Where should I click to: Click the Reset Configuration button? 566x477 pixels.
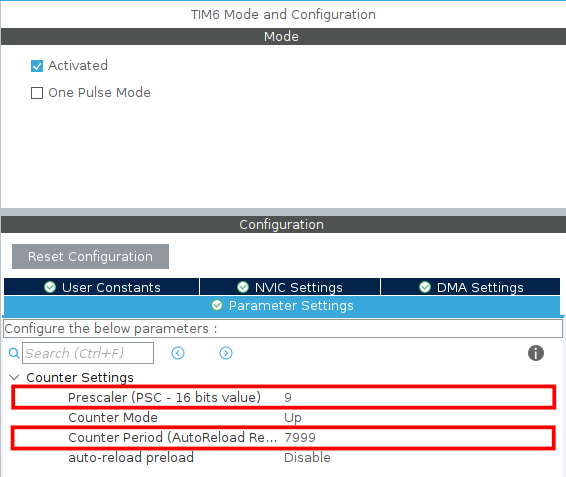coord(90,256)
